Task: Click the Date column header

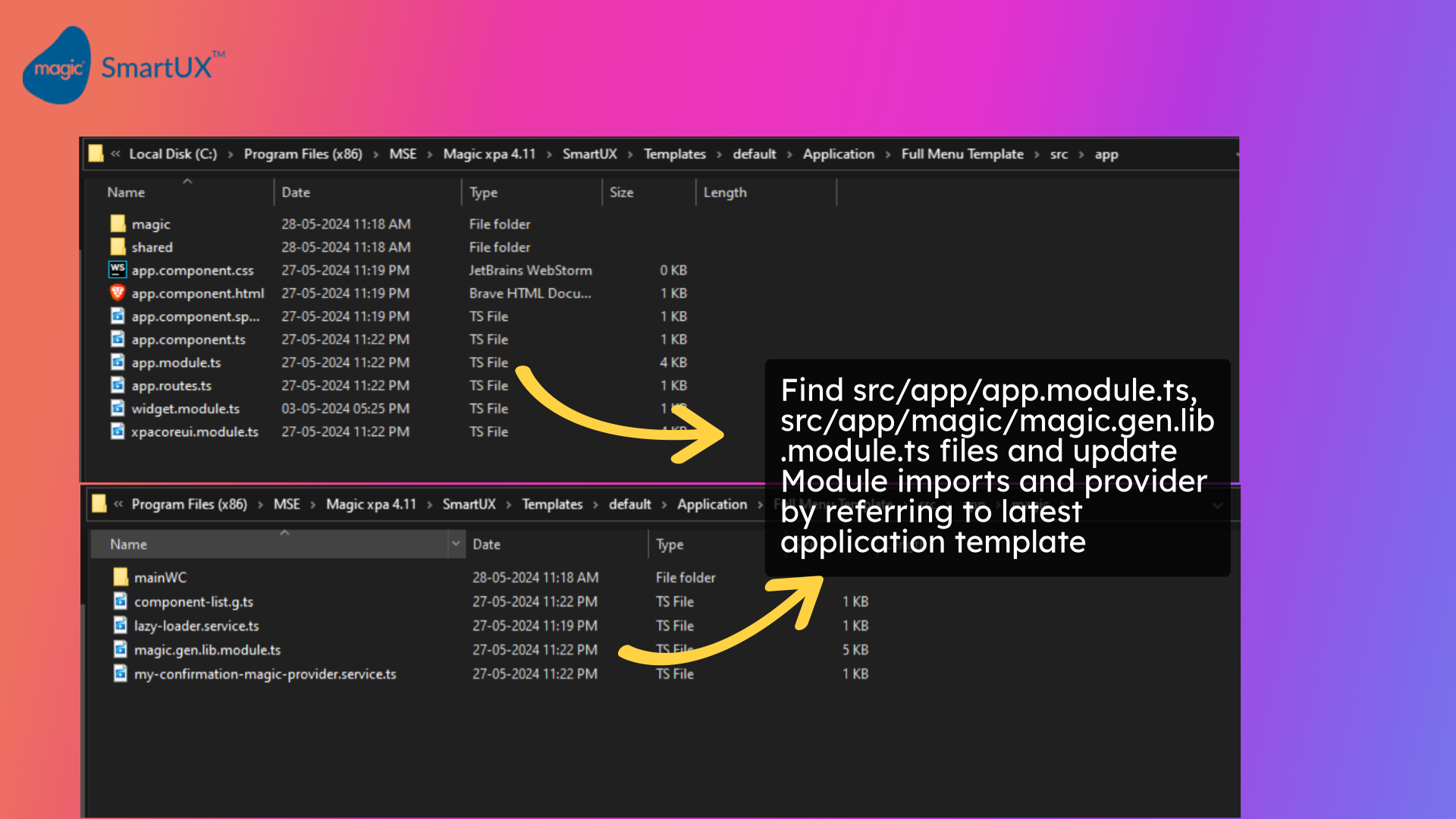Action: pyautogui.click(x=295, y=193)
